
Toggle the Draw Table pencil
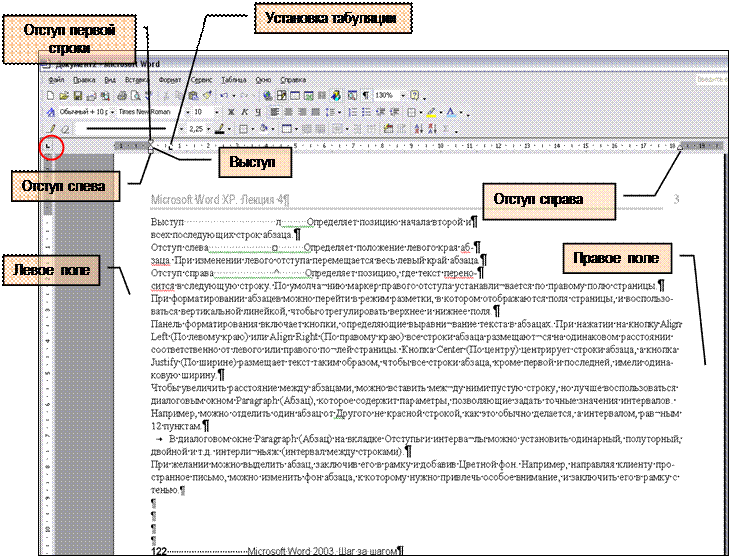point(52,129)
